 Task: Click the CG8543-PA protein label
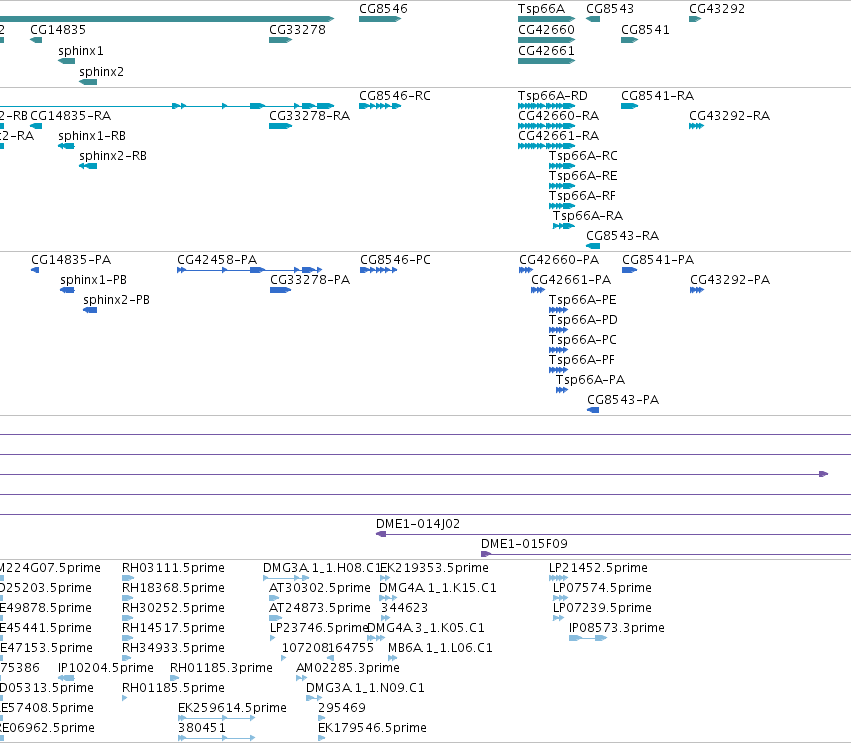pos(623,400)
